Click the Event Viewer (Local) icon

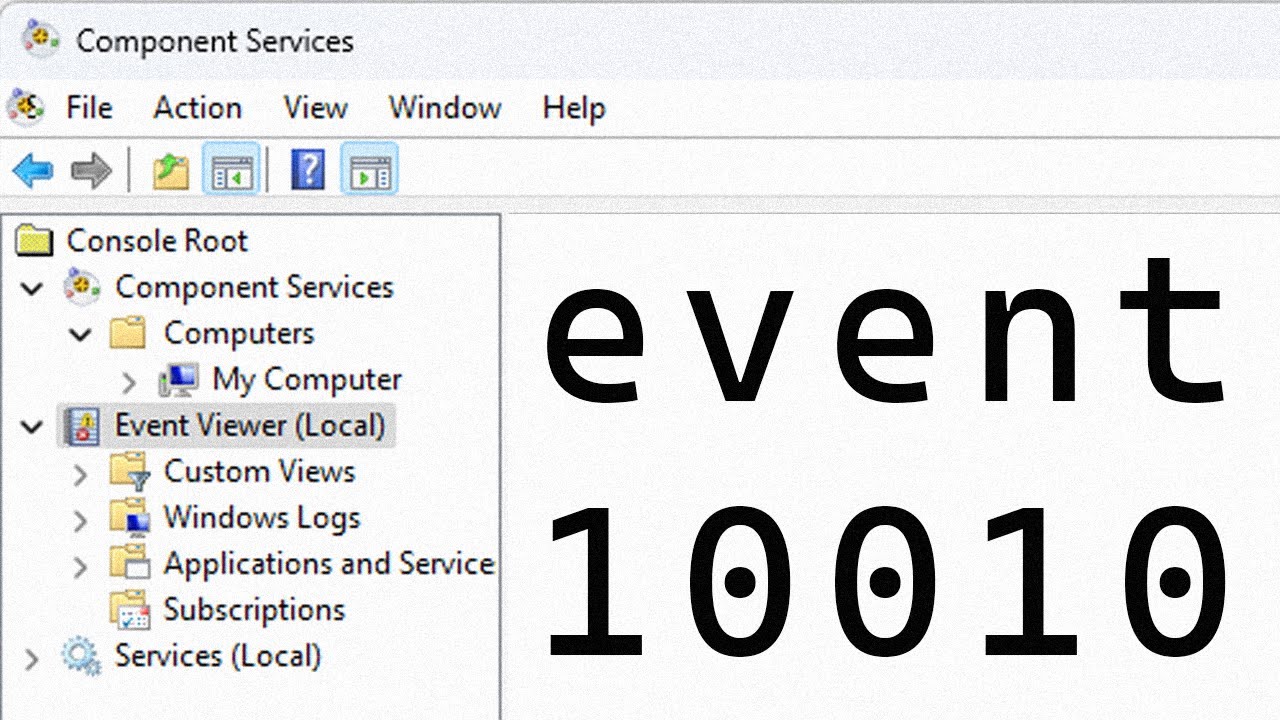click(82, 426)
